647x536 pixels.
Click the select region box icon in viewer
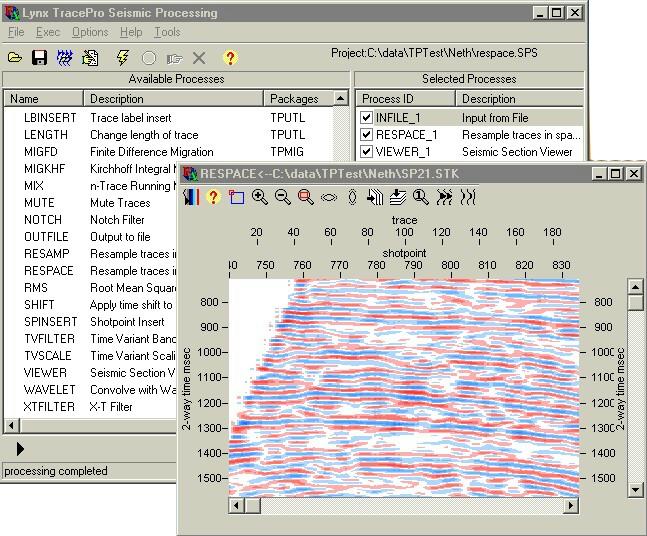236,197
